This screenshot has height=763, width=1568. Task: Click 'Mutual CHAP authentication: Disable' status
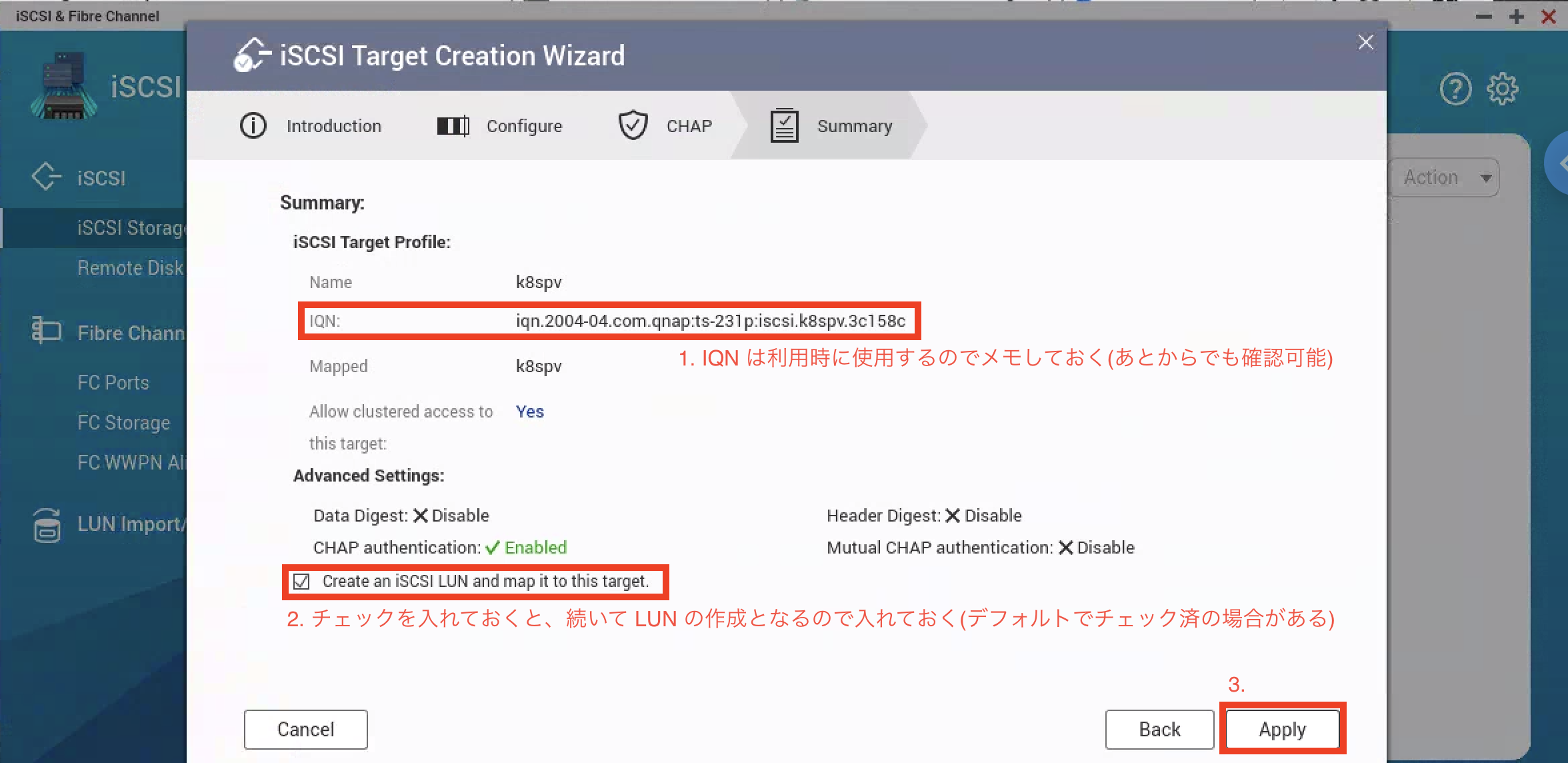981,548
